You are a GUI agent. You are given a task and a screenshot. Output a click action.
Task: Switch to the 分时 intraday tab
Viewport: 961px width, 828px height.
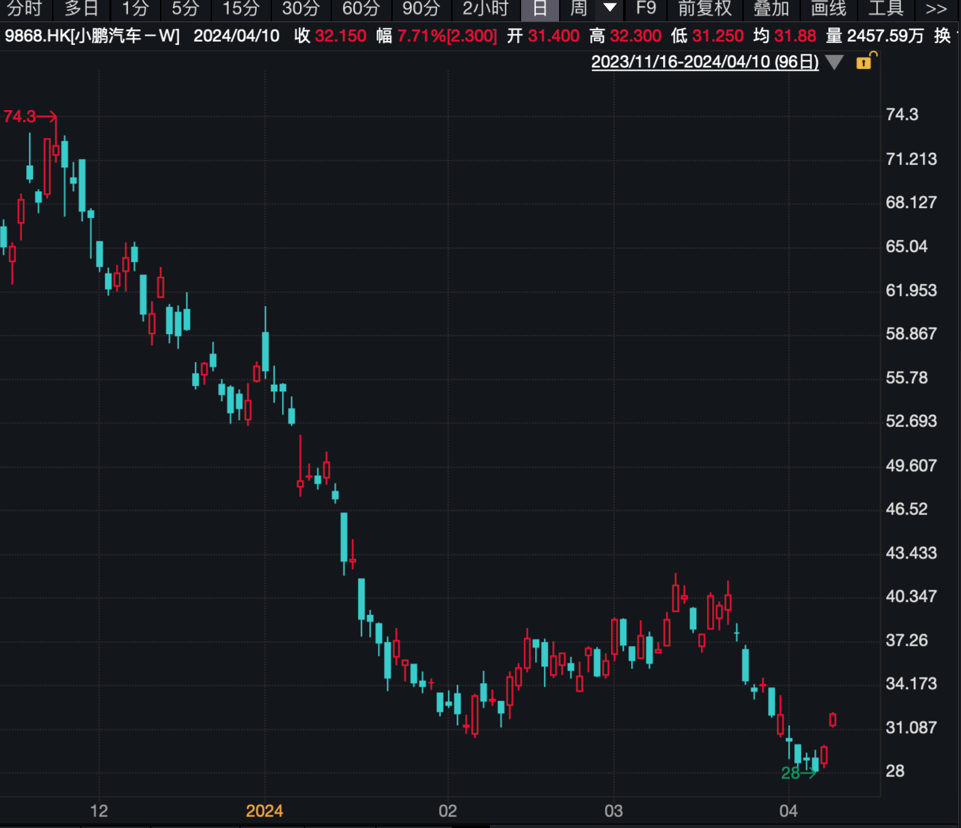(24, 10)
